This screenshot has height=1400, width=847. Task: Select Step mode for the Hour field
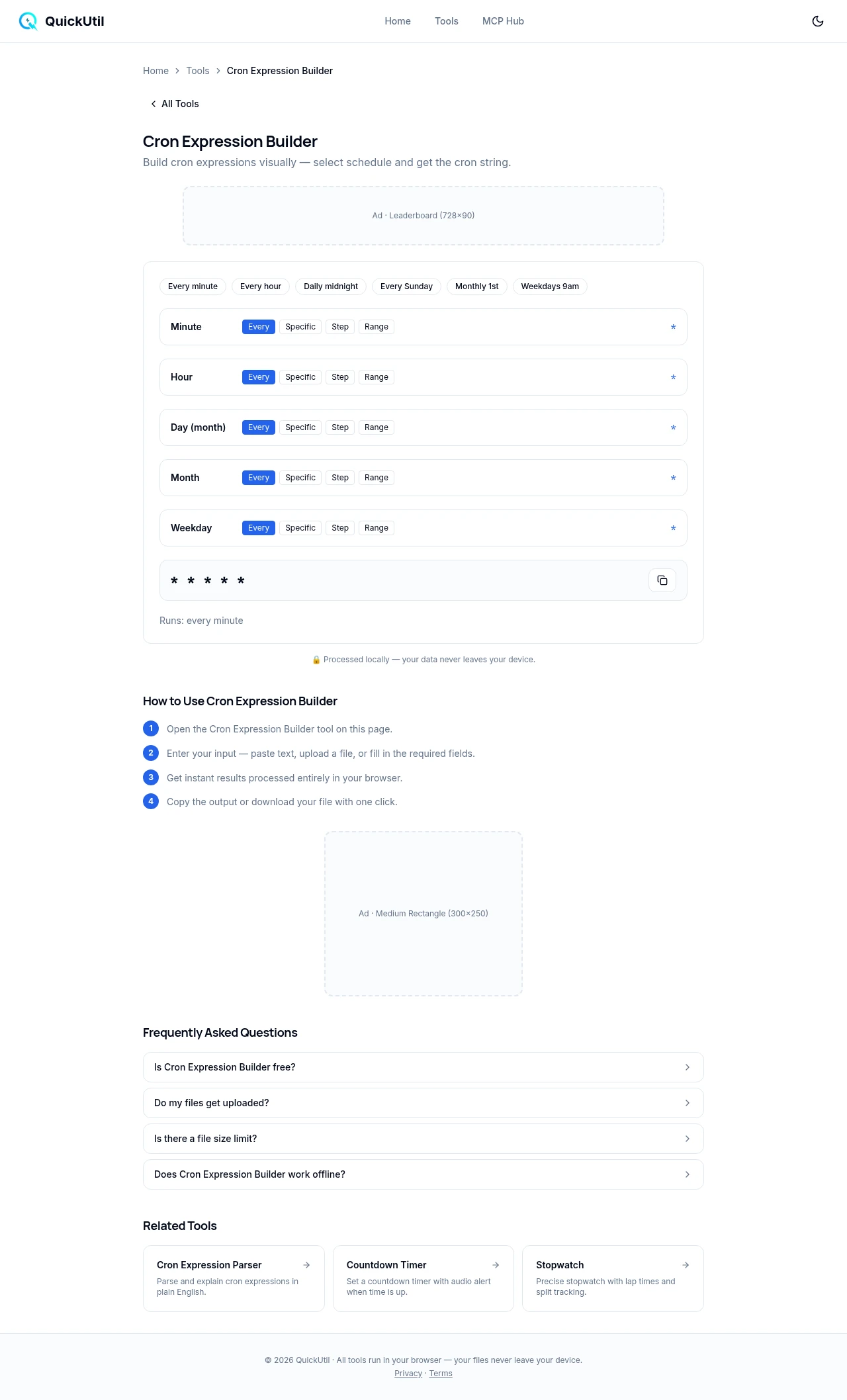tap(339, 377)
